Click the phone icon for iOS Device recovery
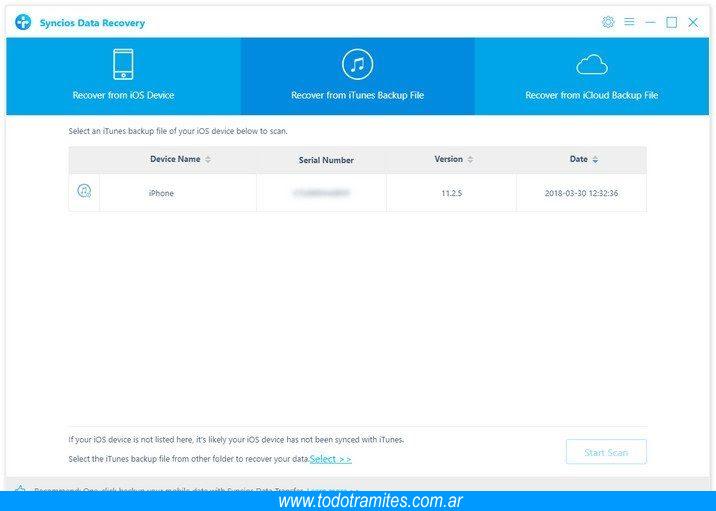The image size is (716, 511). tap(123, 64)
